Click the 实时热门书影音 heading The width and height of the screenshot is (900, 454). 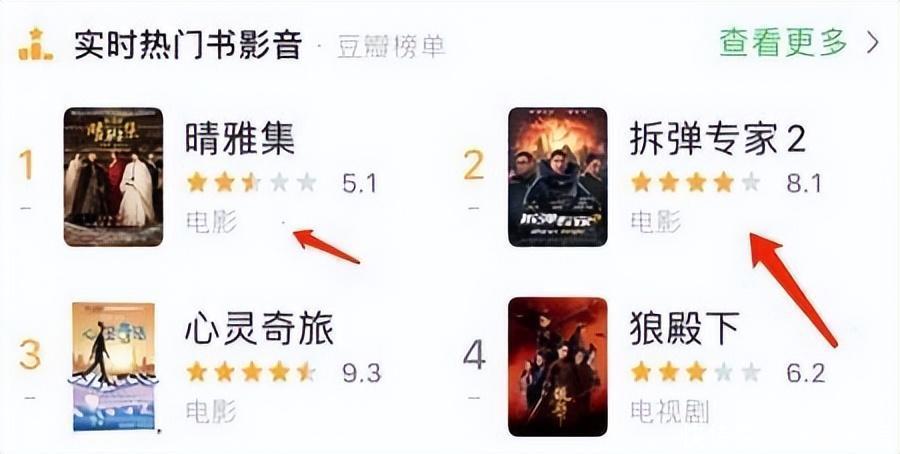(188, 45)
